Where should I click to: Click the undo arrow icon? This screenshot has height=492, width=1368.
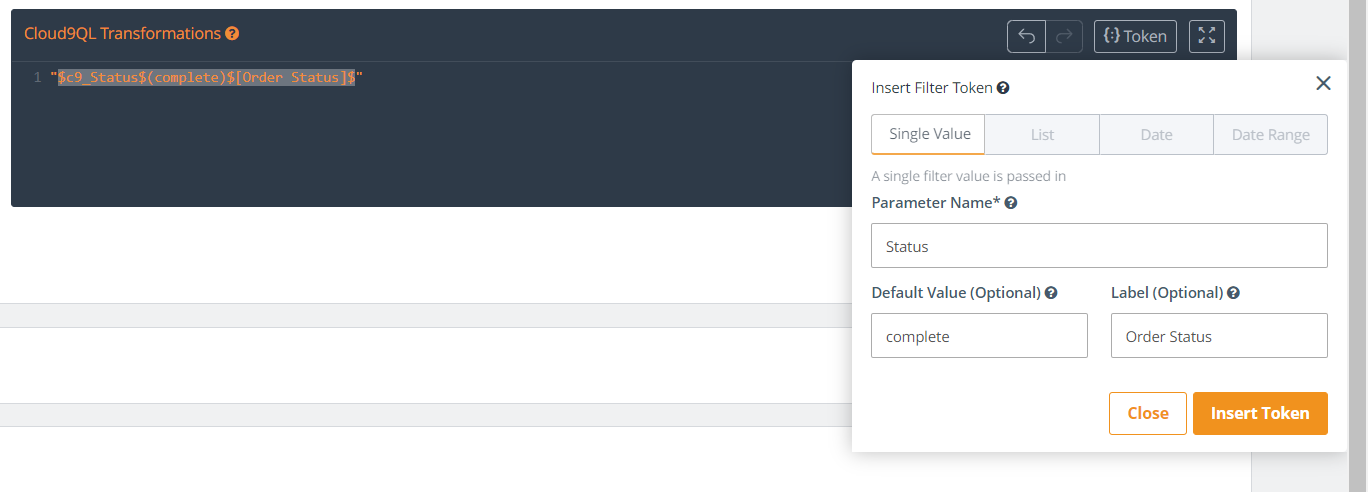1026,36
